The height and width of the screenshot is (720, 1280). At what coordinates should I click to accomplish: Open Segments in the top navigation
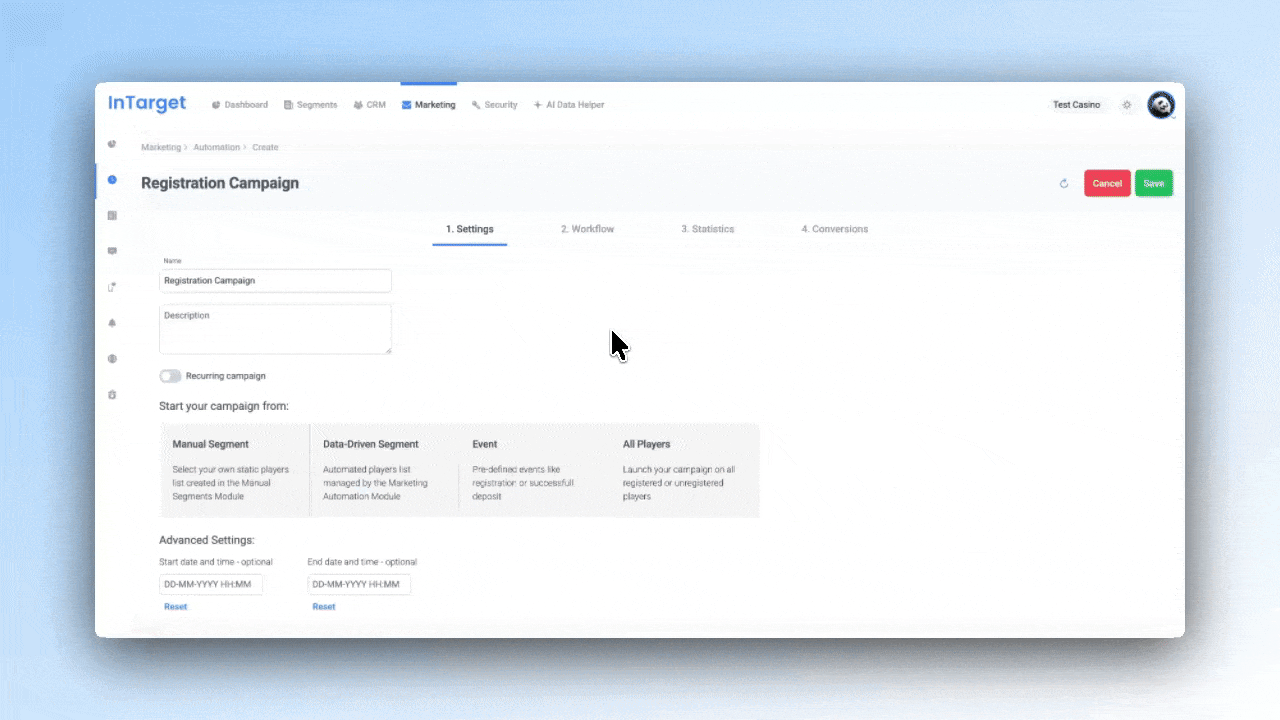click(311, 105)
